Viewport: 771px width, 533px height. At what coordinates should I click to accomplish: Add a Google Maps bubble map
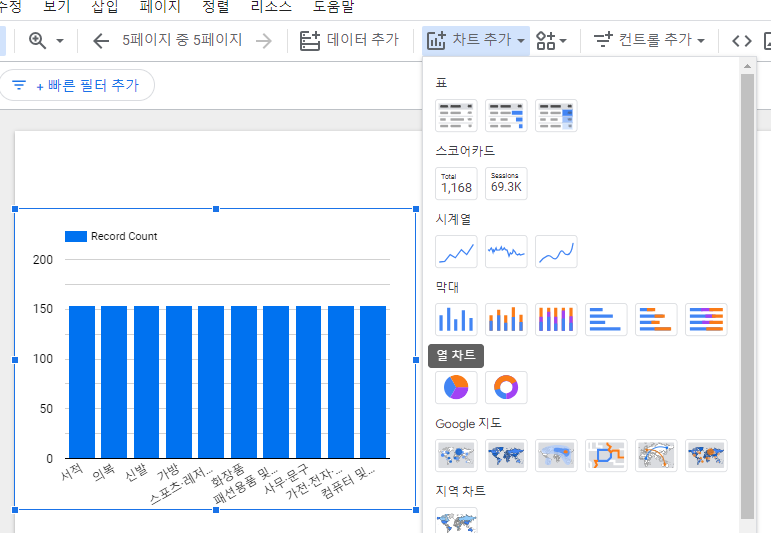tap(456, 455)
